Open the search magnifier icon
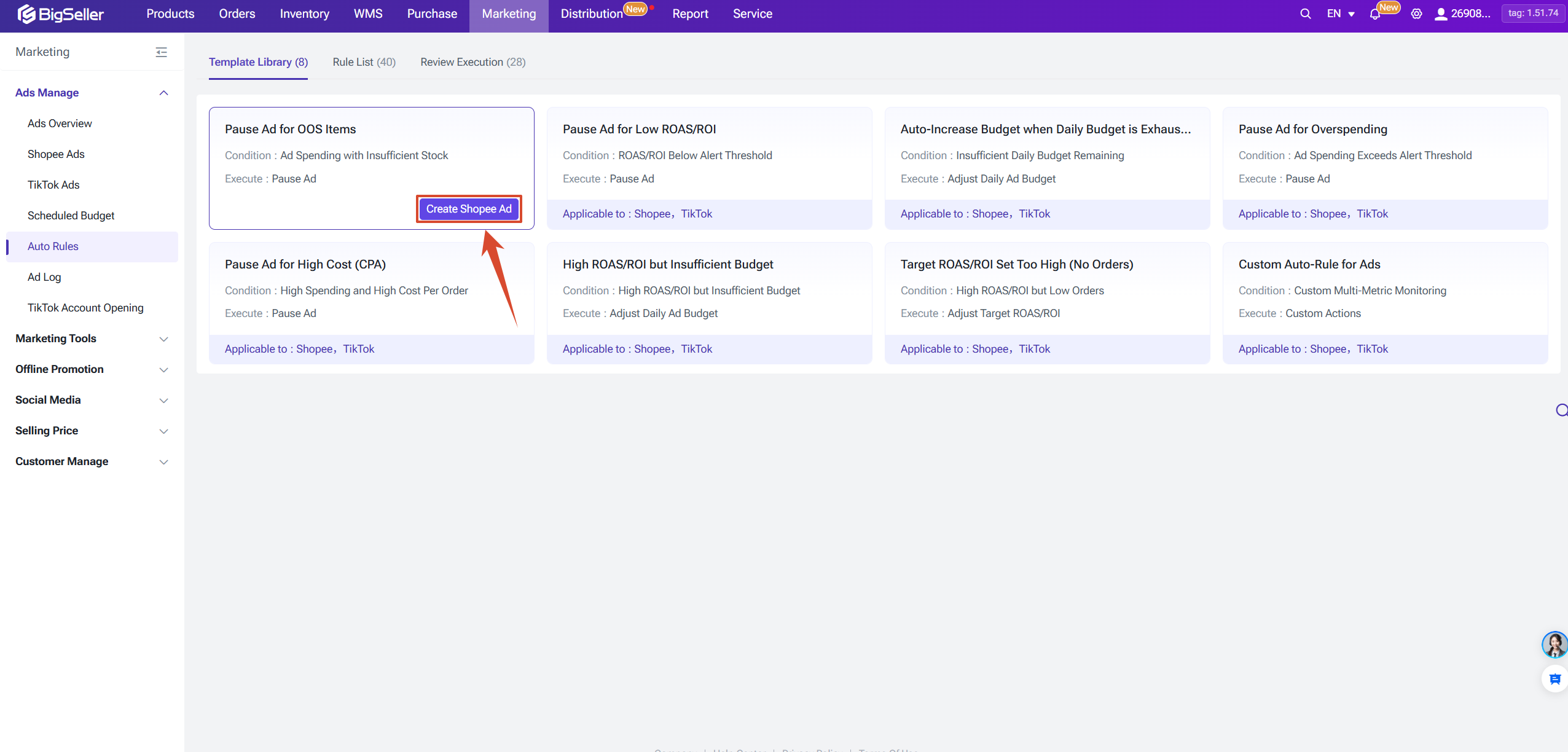The image size is (1568, 752). click(x=1305, y=14)
